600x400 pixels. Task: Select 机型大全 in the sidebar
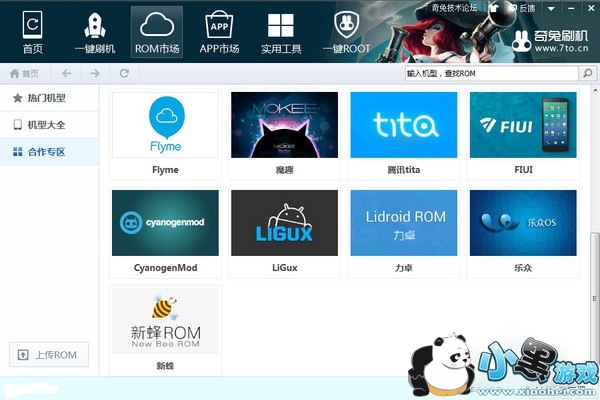(x=49, y=125)
